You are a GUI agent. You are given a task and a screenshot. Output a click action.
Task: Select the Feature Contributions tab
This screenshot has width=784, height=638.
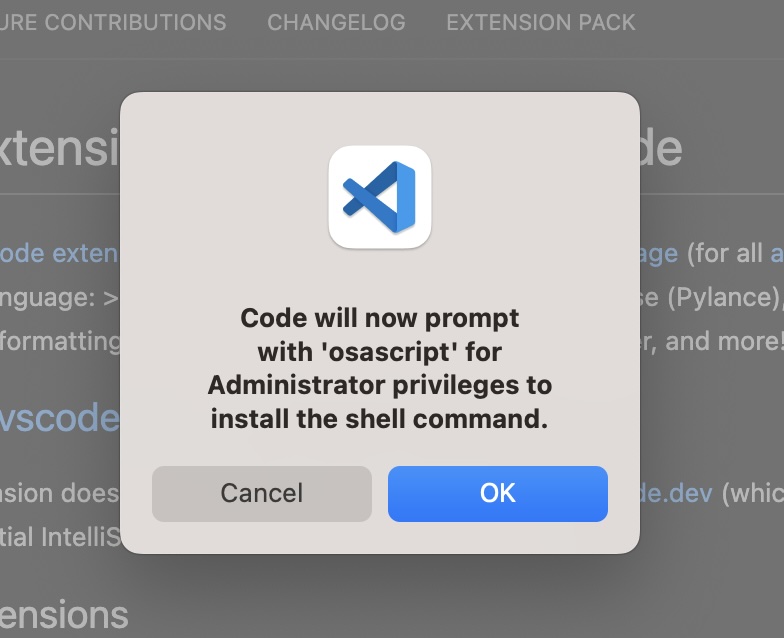(113, 22)
